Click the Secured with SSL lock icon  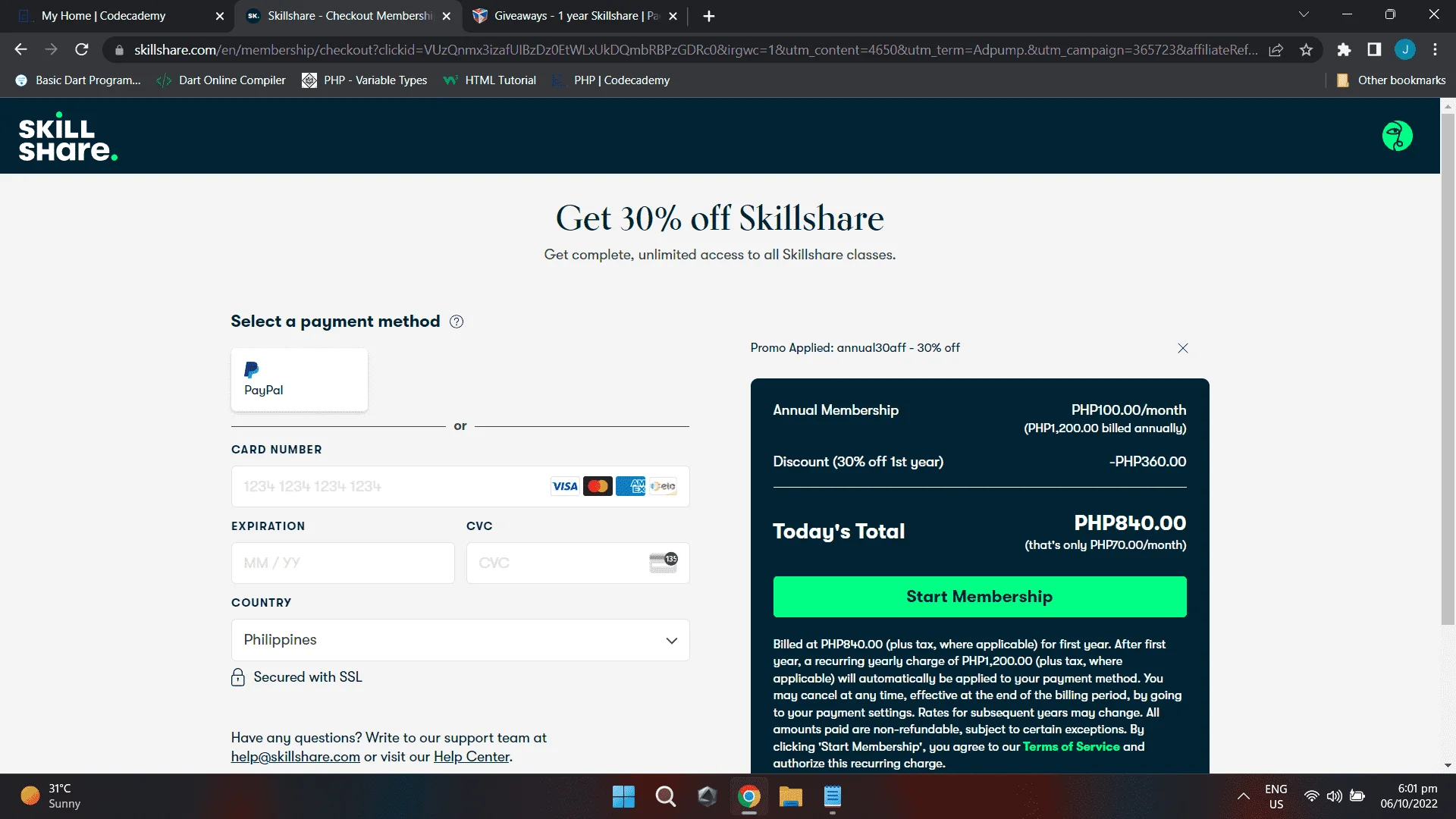(238, 677)
